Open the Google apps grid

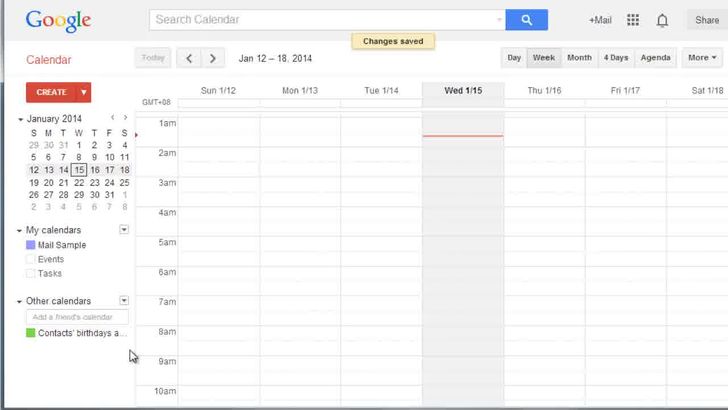coord(633,20)
